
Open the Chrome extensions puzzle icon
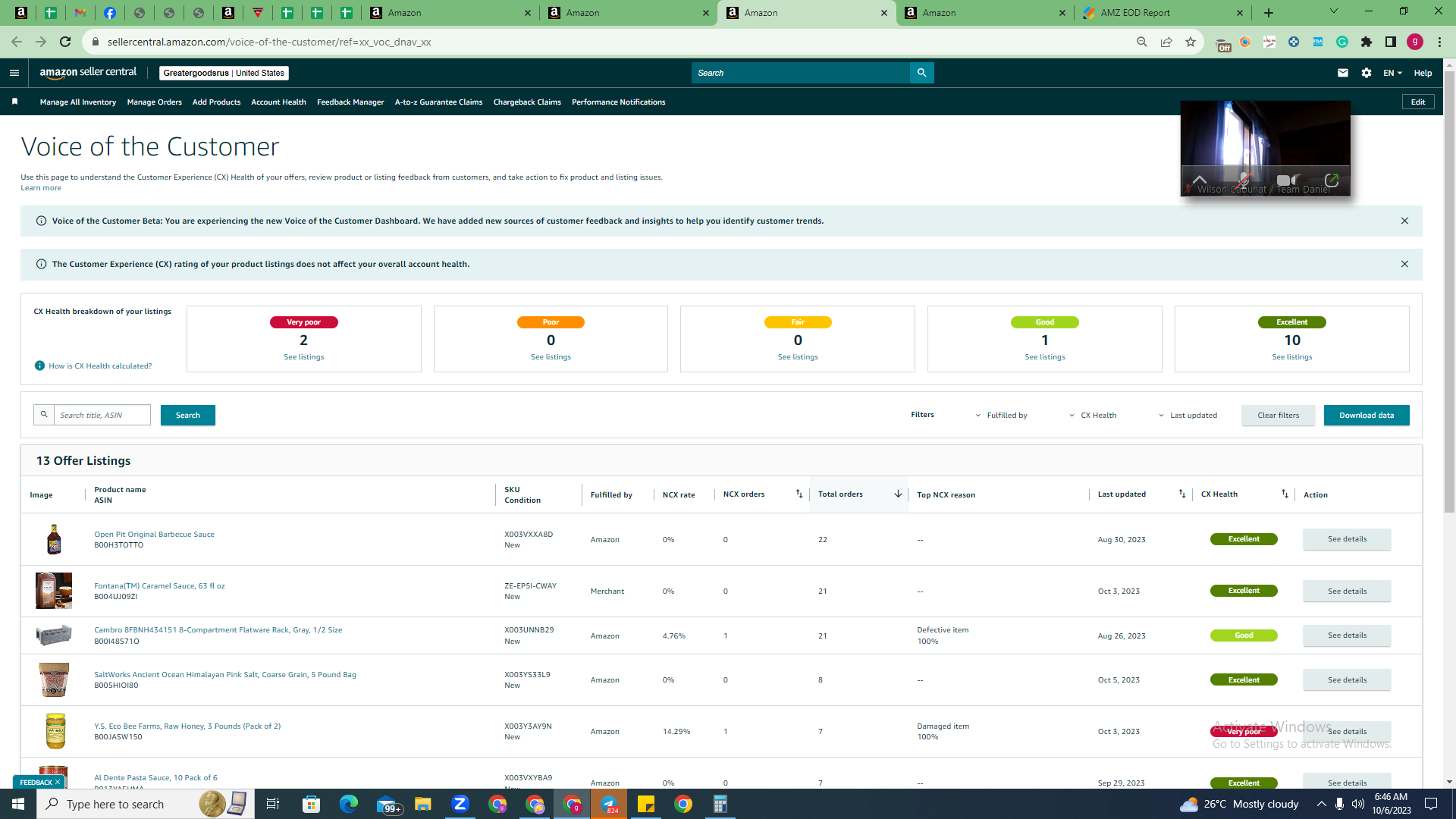[x=1367, y=42]
